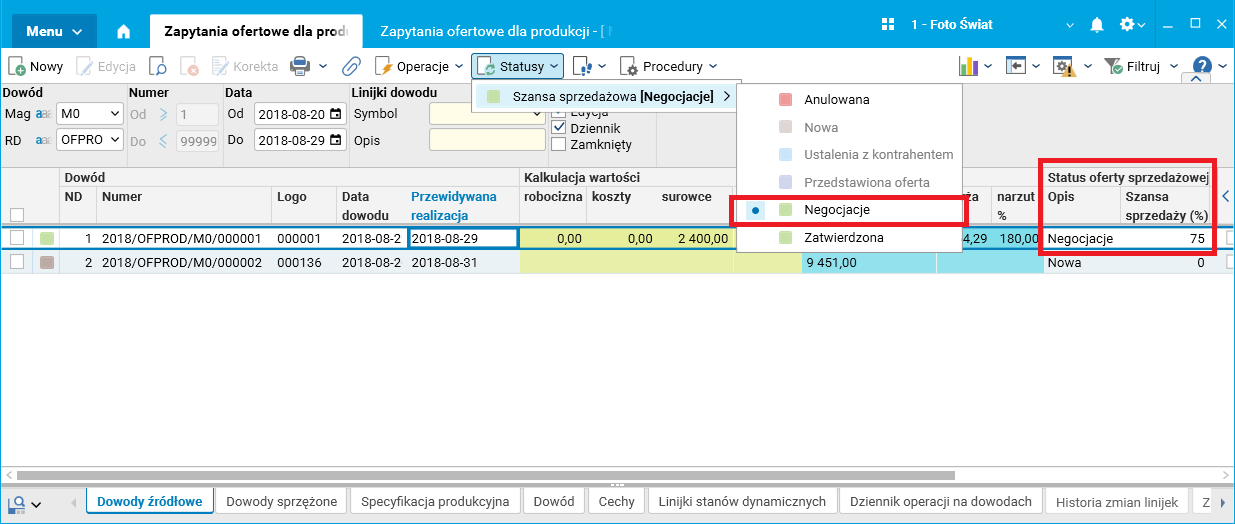Enable the Zamknięty checkbox

(x=559, y=144)
